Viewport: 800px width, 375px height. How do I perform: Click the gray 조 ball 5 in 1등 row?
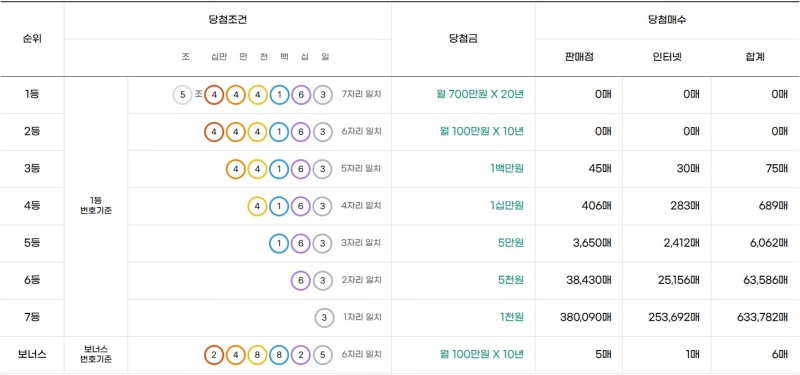point(182,94)
